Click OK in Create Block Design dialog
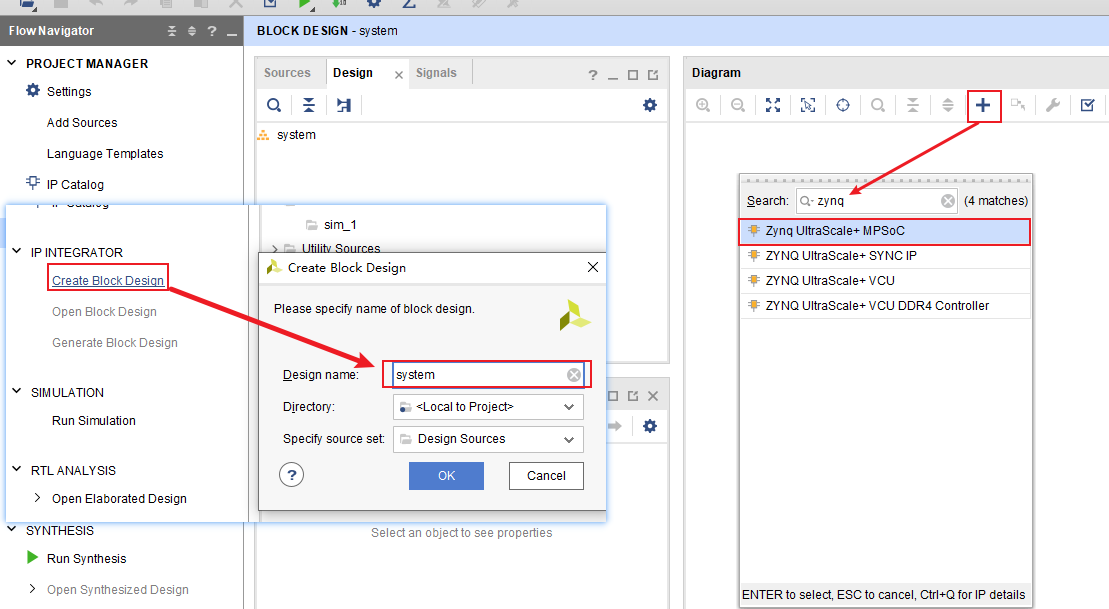Viewport: 1109px width, 609px height. pos(446,476)
